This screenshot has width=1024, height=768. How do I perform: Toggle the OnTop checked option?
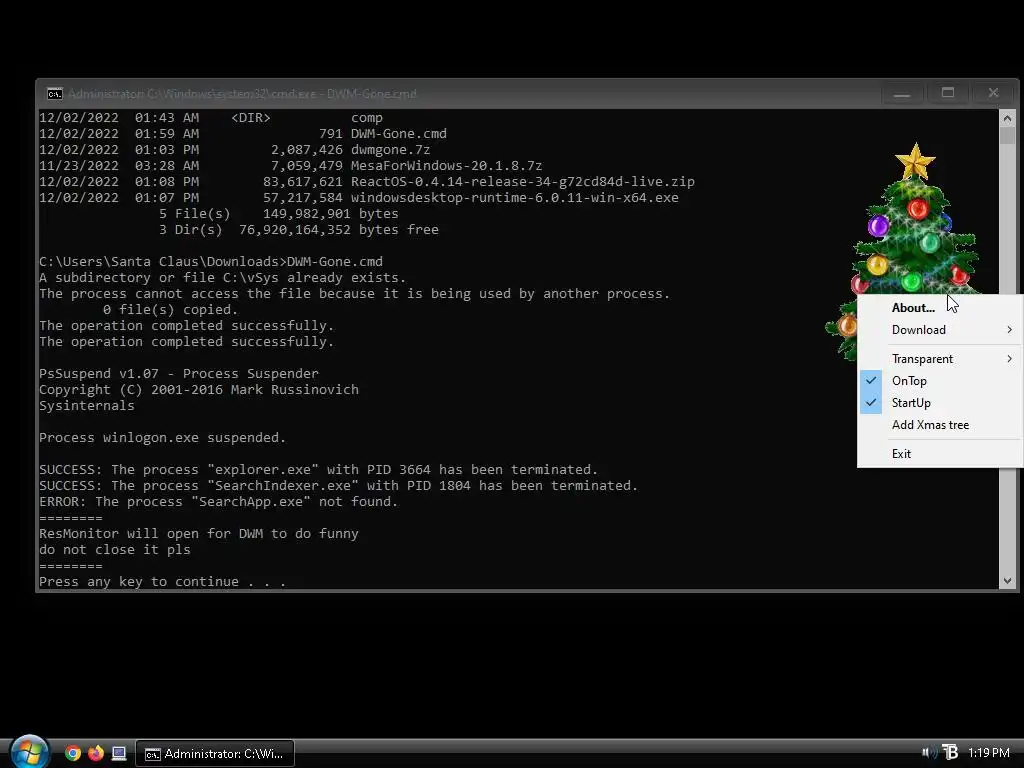(x=909, y=381)
